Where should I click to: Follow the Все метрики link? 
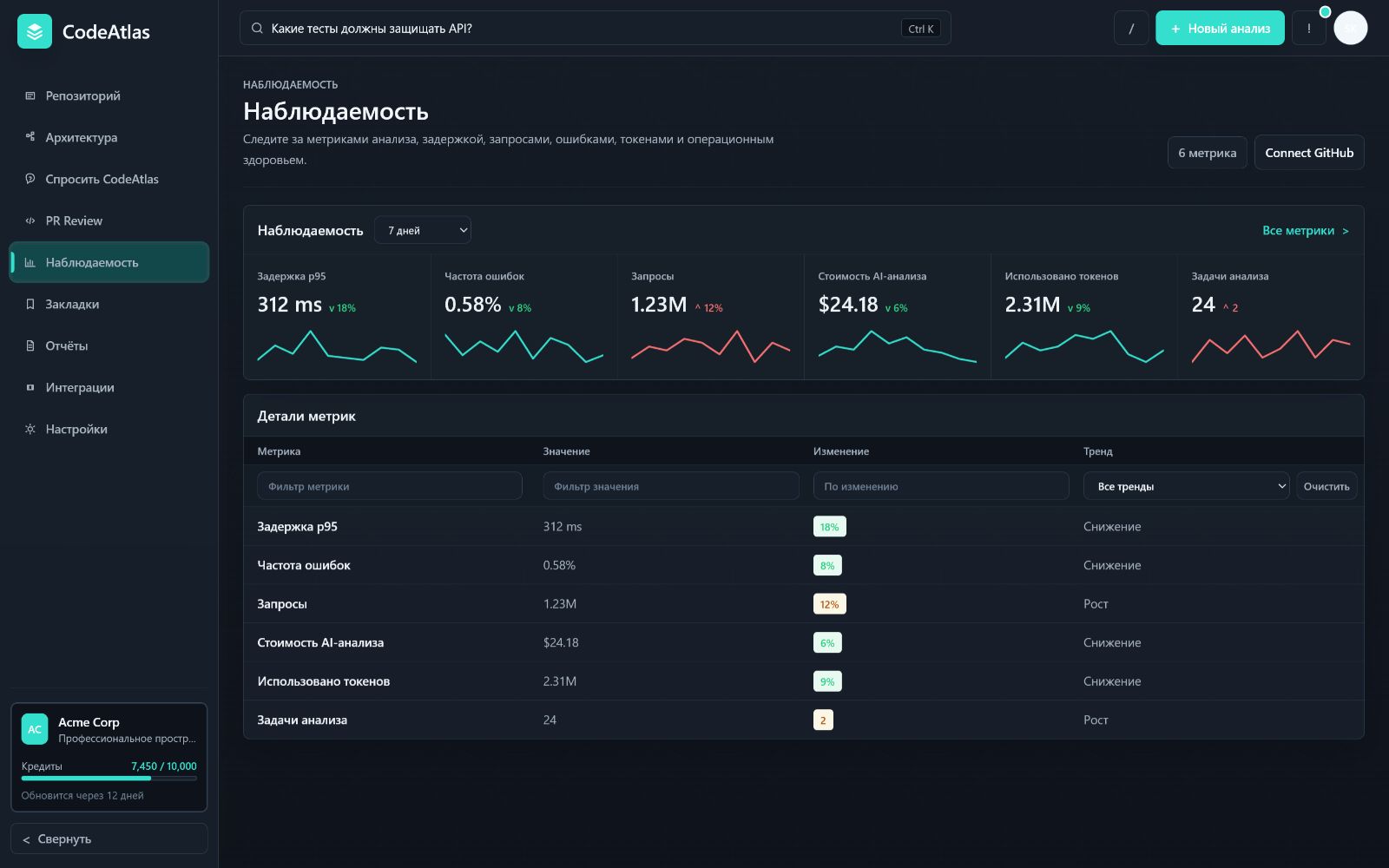coord(1306,231)
